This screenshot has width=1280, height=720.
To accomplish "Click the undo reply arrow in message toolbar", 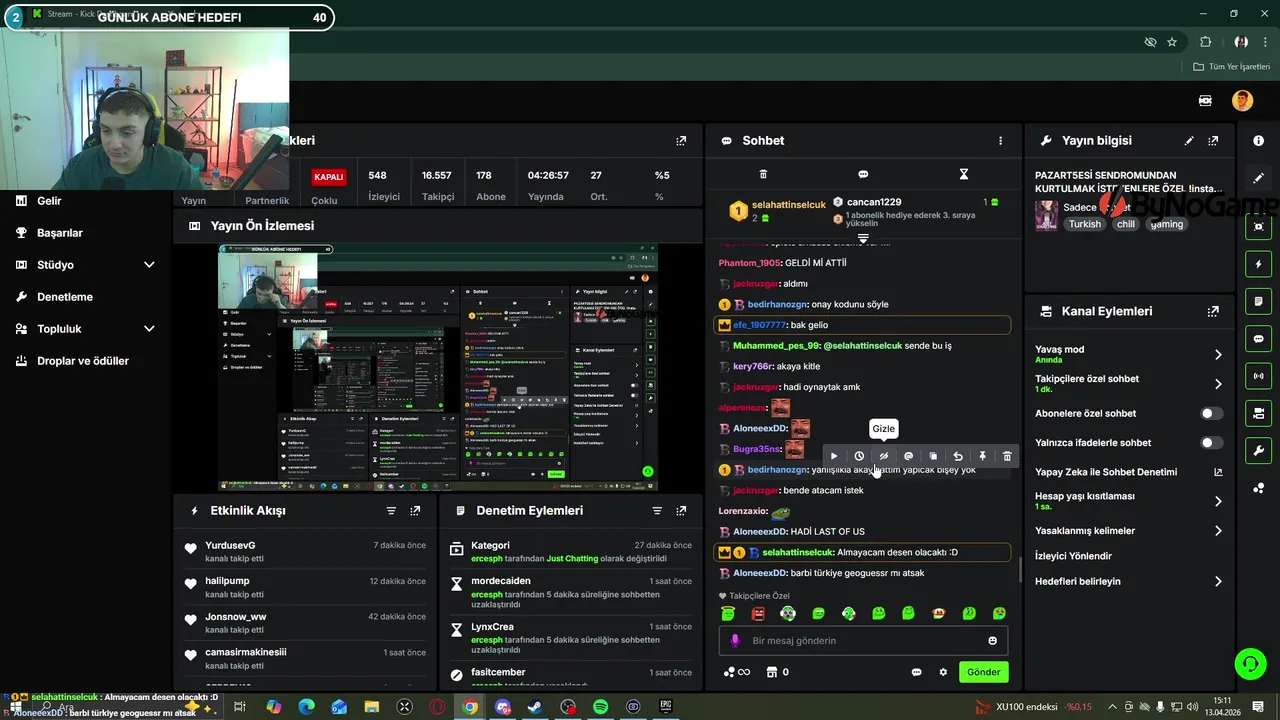I will coord(958,456).
